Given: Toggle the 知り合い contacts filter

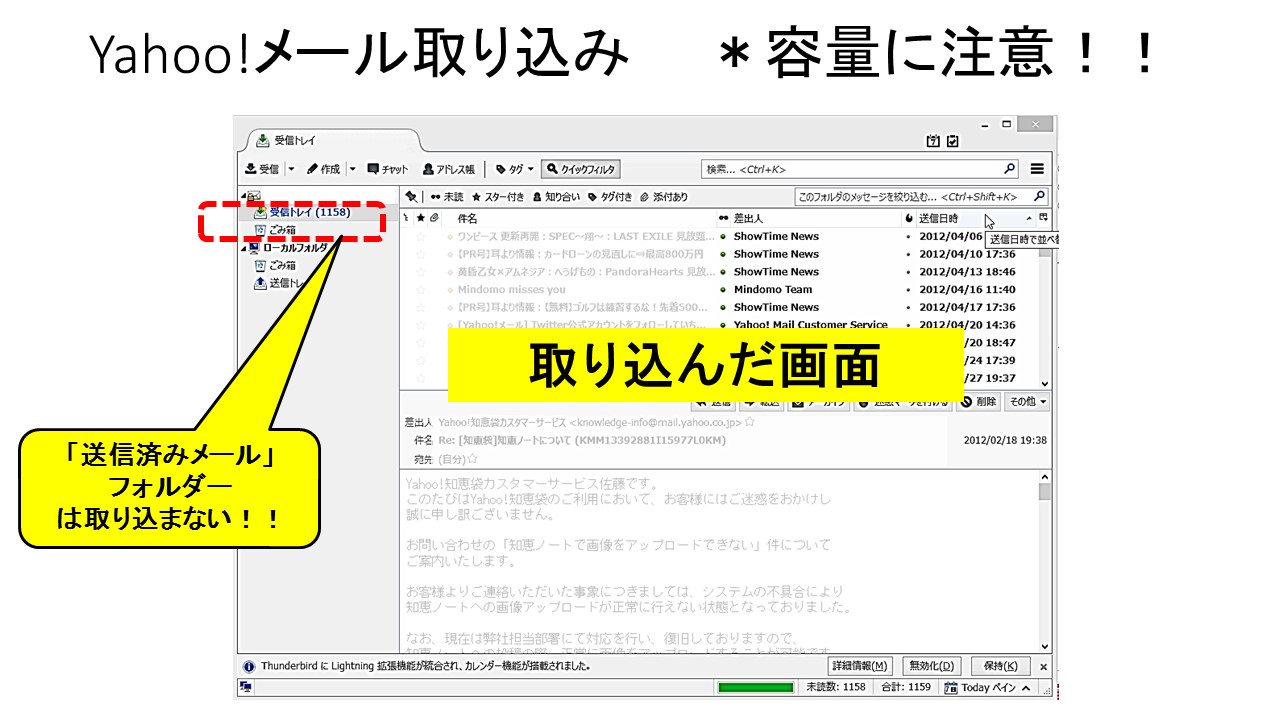Looking at the screenshot, I should click(x=556, y=197).
